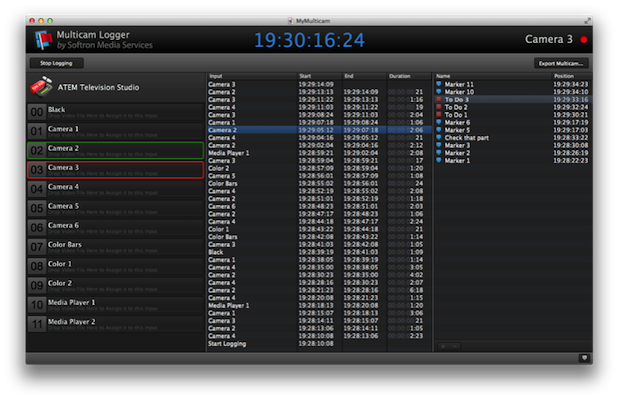619x400 pixels.
Task: Click the Multicam Logger flag logo
Action: tap(43, 40)
